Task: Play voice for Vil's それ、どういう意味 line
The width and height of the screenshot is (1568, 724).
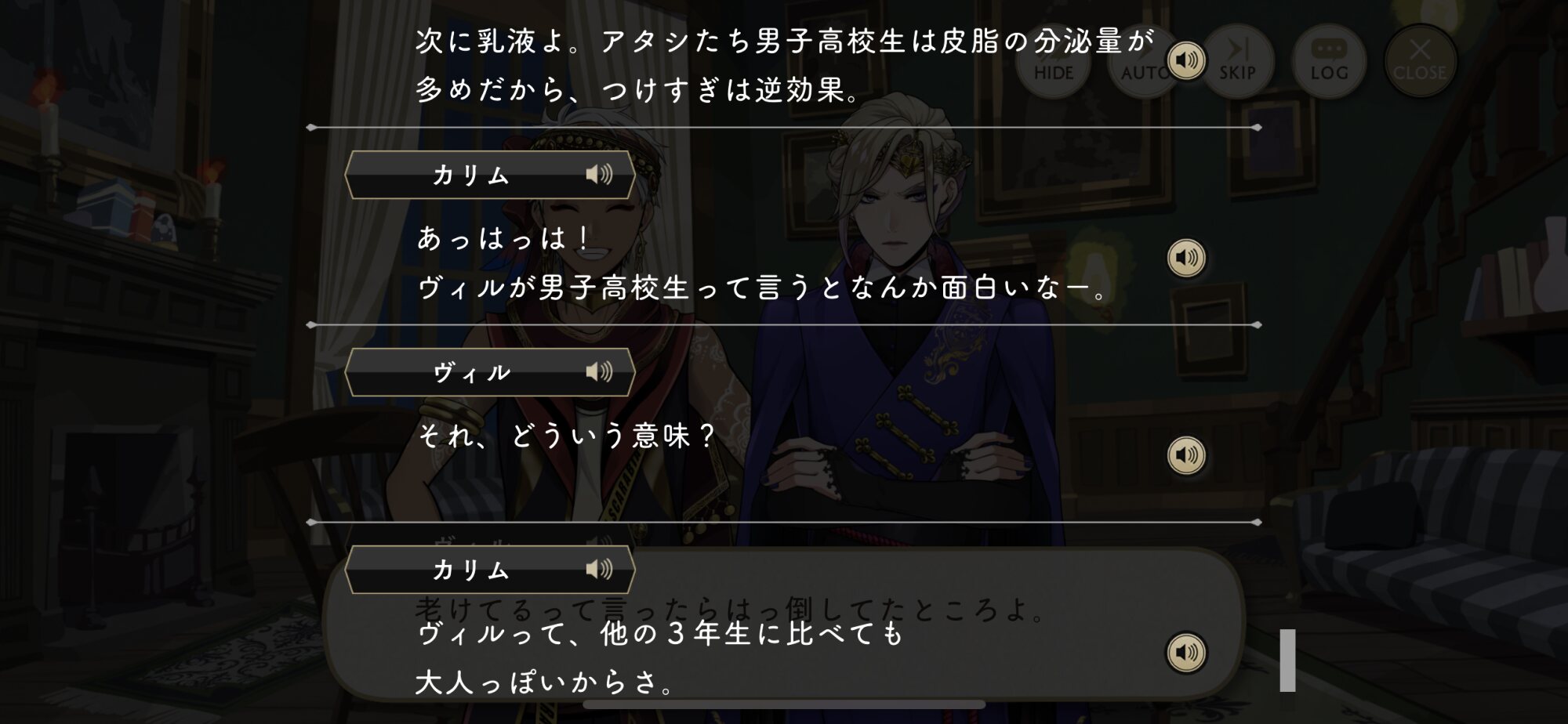Action: point(1186,455)
